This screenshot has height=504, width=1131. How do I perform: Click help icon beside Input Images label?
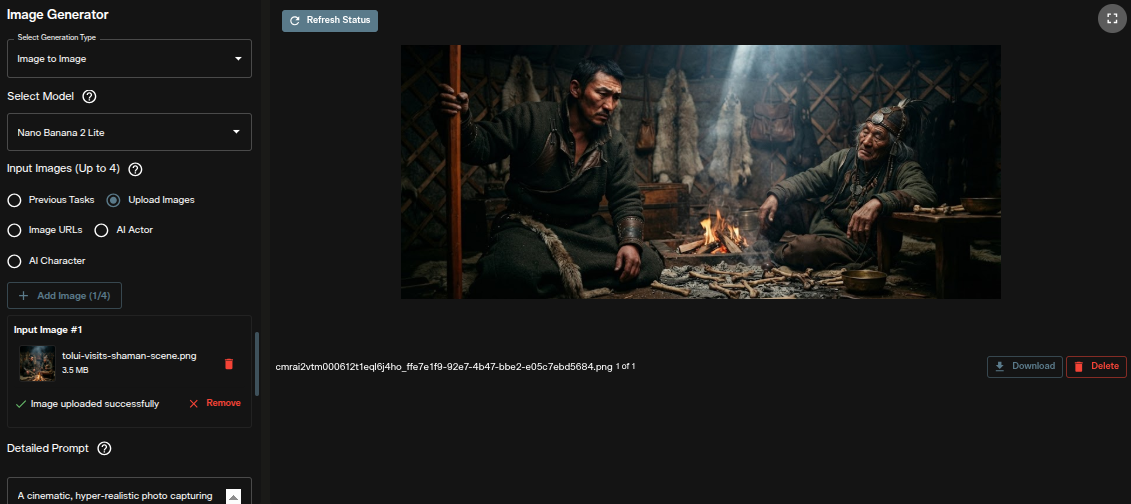tap(135, 169)
